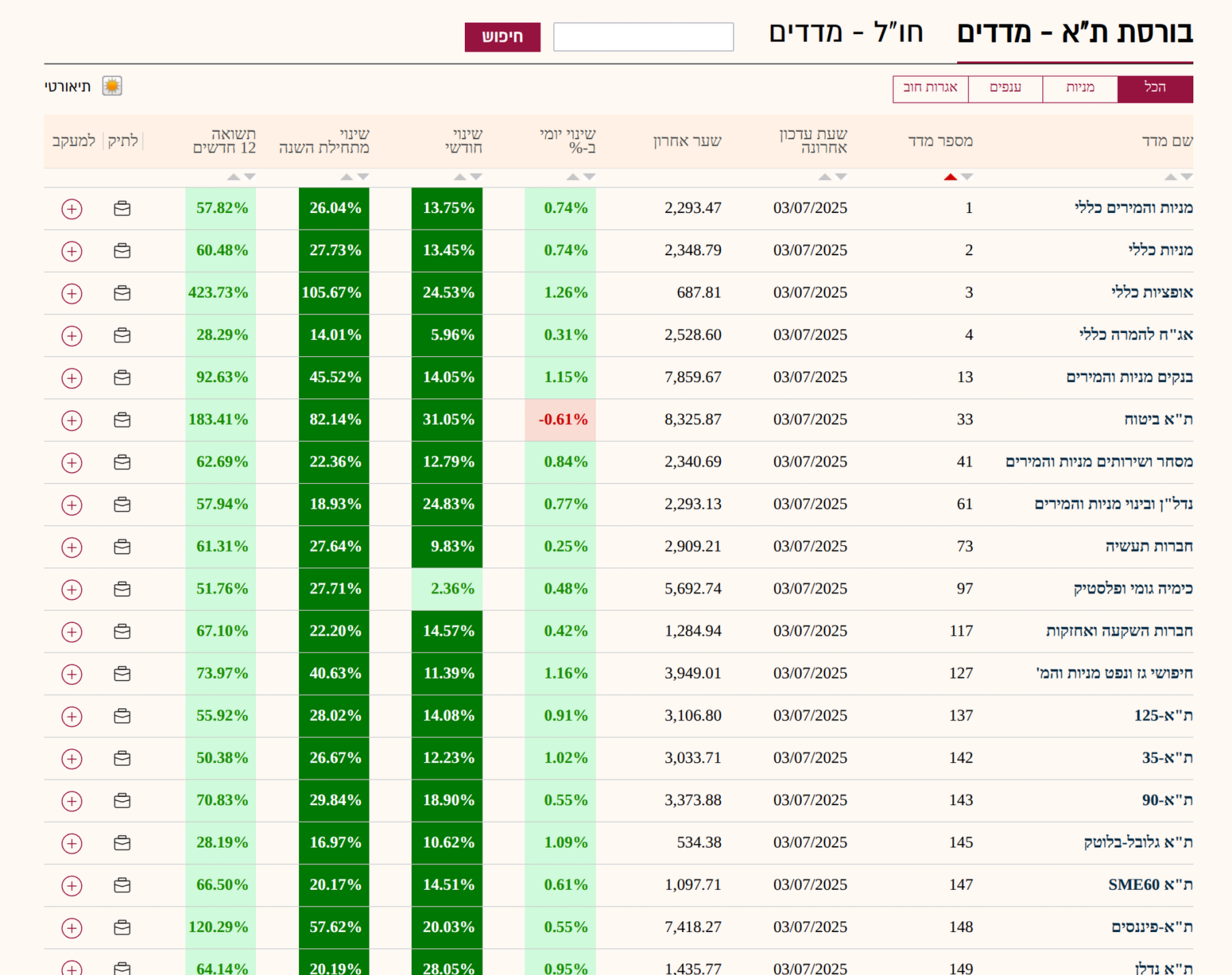
Task: Open index ת"א-125 link
Action: 1164,716
